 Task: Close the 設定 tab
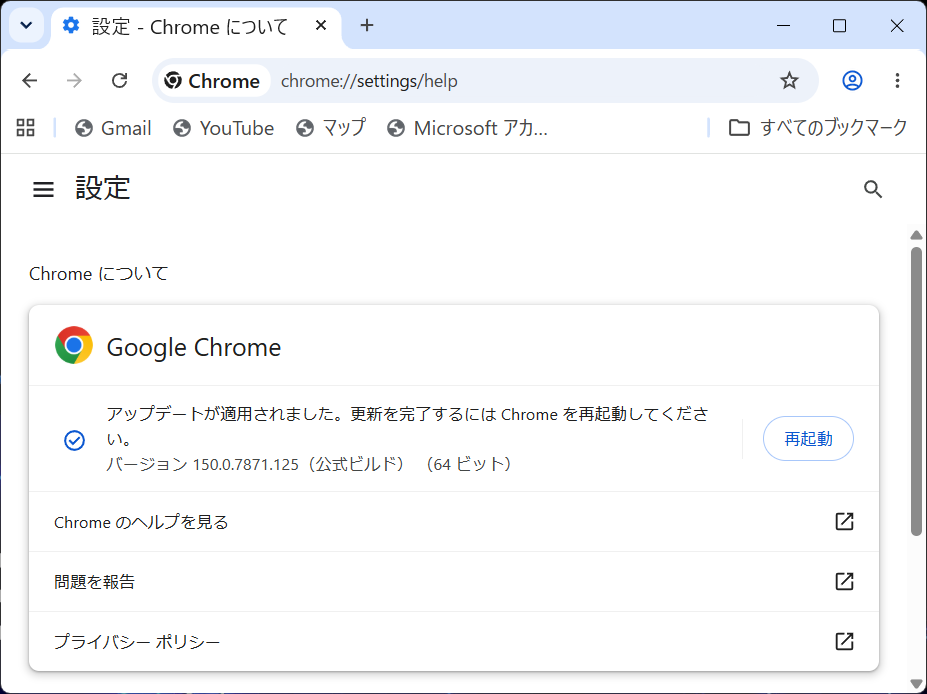pos(321,25)
